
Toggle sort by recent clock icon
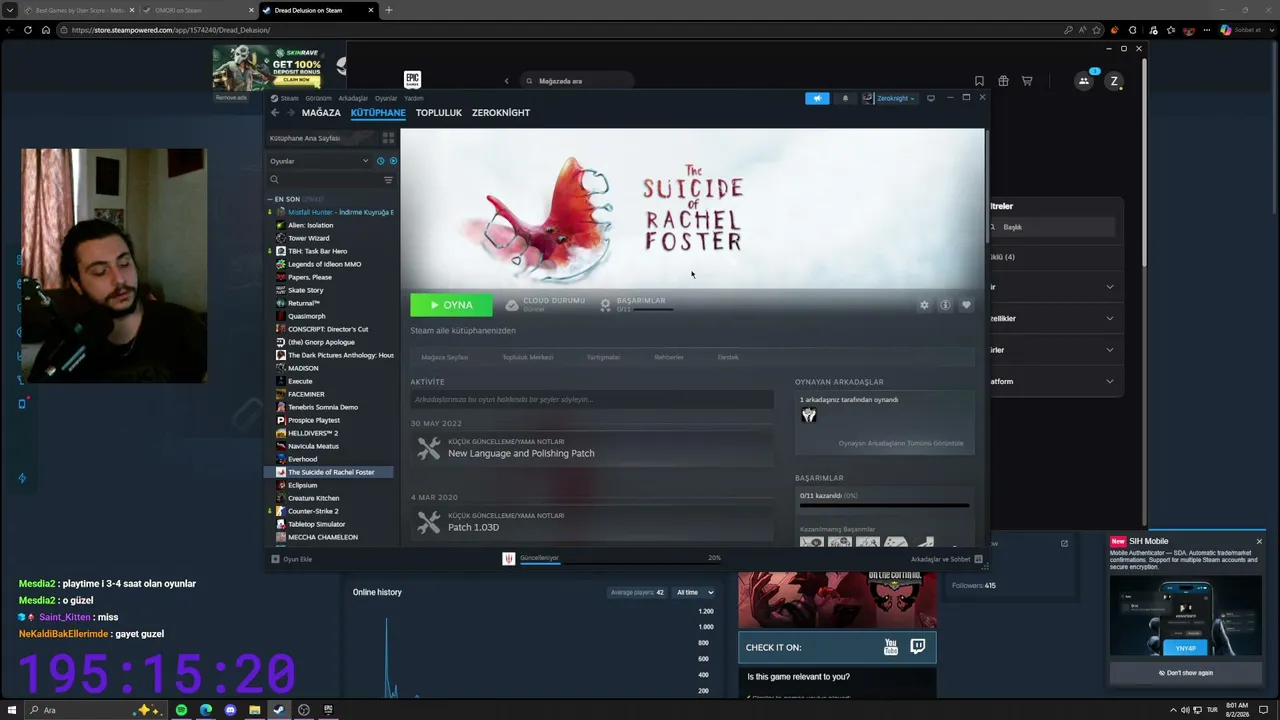pyautogui.click(x=381, y=161)
